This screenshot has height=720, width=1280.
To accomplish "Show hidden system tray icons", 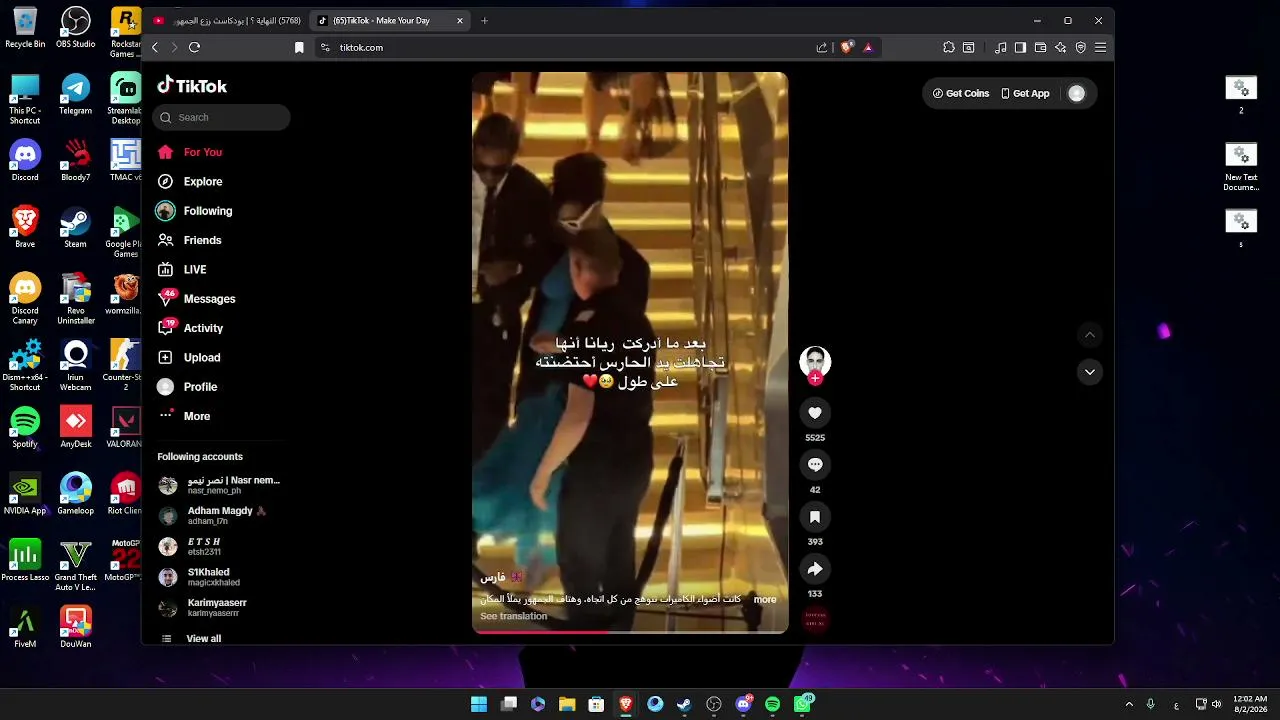I will click(1129, 704).
